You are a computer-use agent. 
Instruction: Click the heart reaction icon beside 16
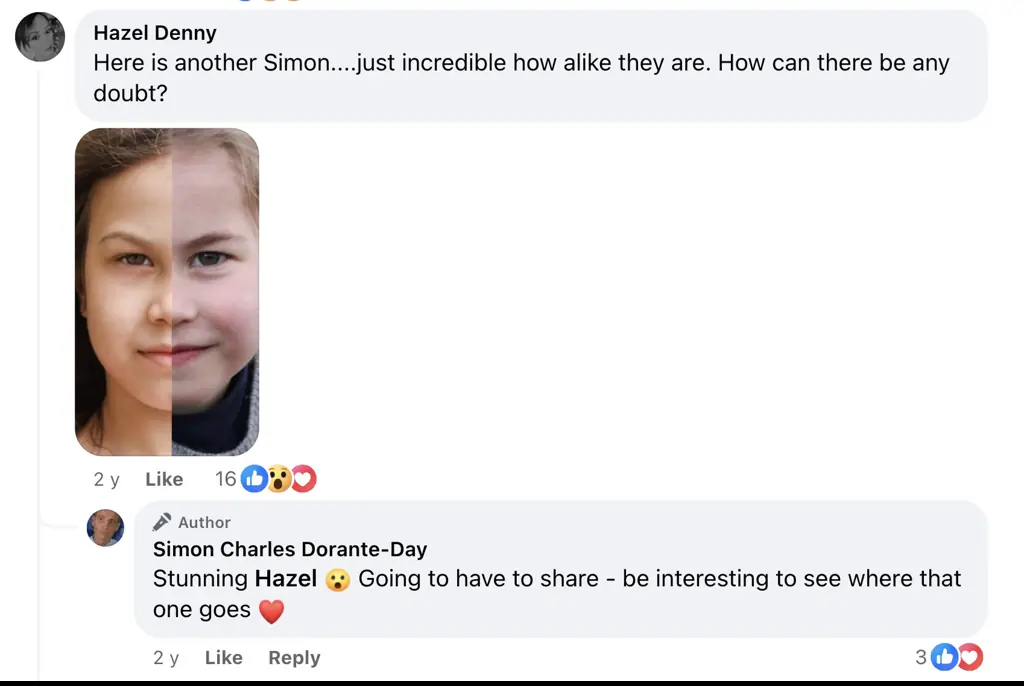click(303, 479)
